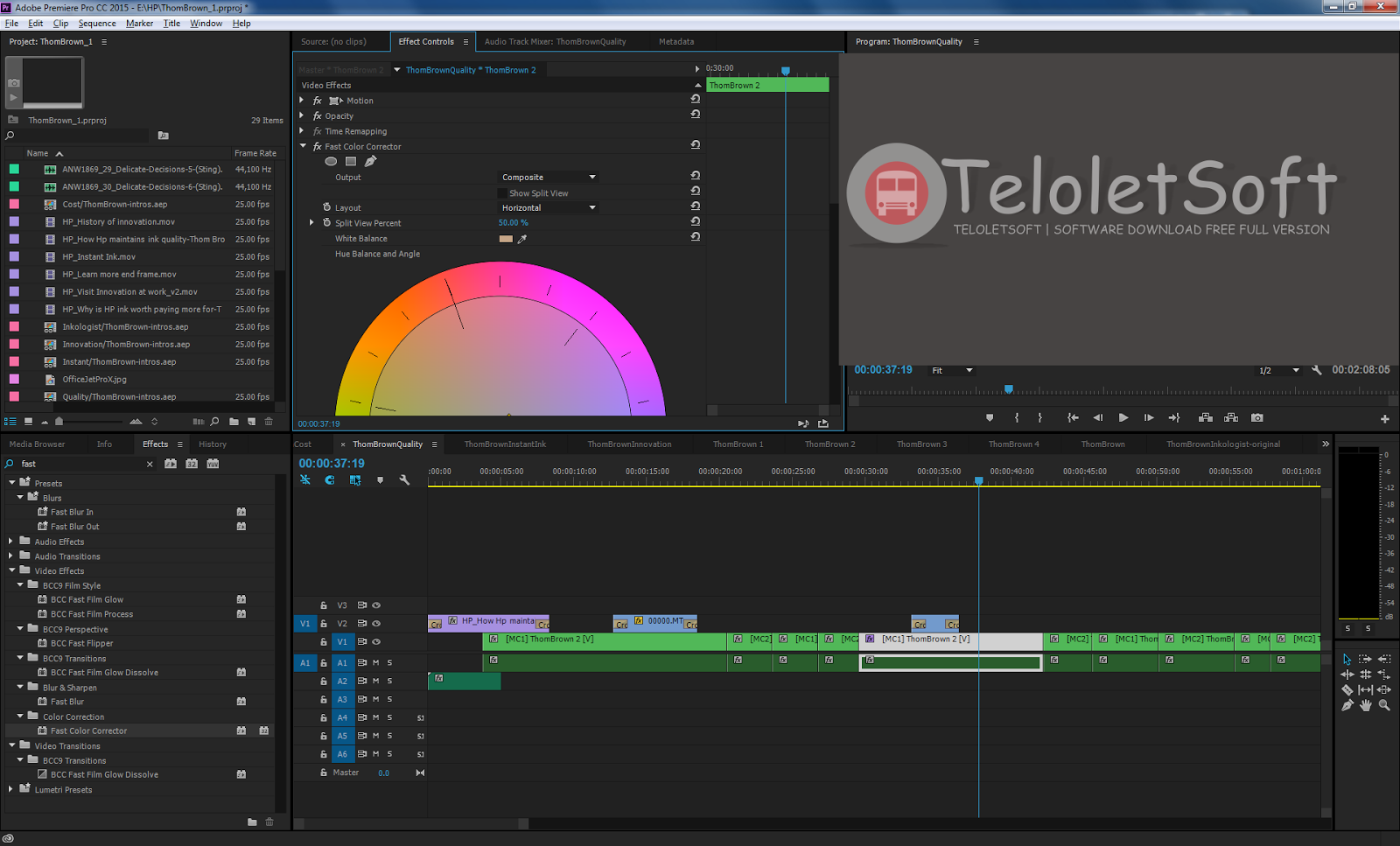1400x846 pixels.
Task: Expand the Time Remapping properties
Action: [302, 131]
